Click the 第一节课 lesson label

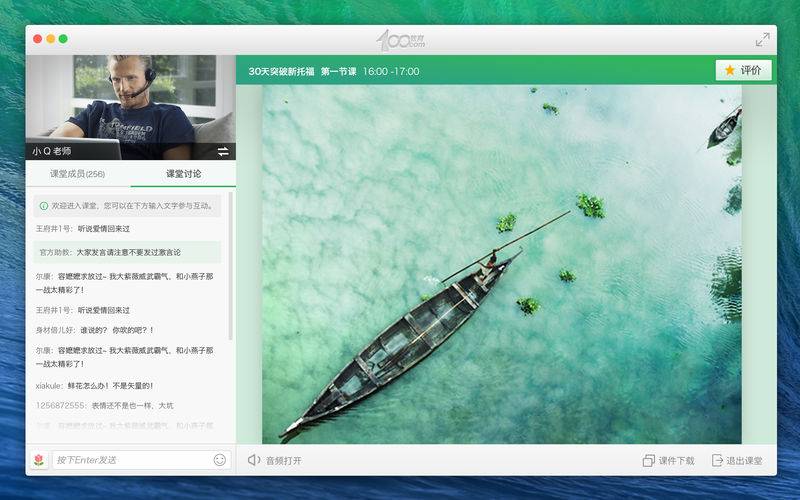[338, 71]
